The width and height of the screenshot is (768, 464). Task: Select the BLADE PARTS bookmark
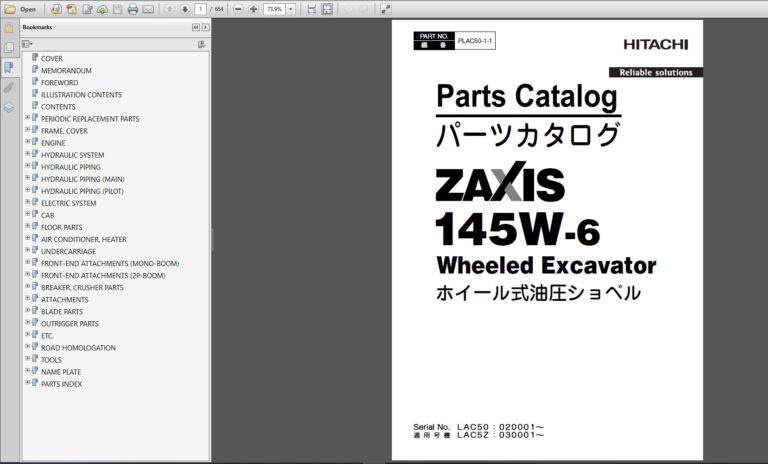tap(62, 312)
